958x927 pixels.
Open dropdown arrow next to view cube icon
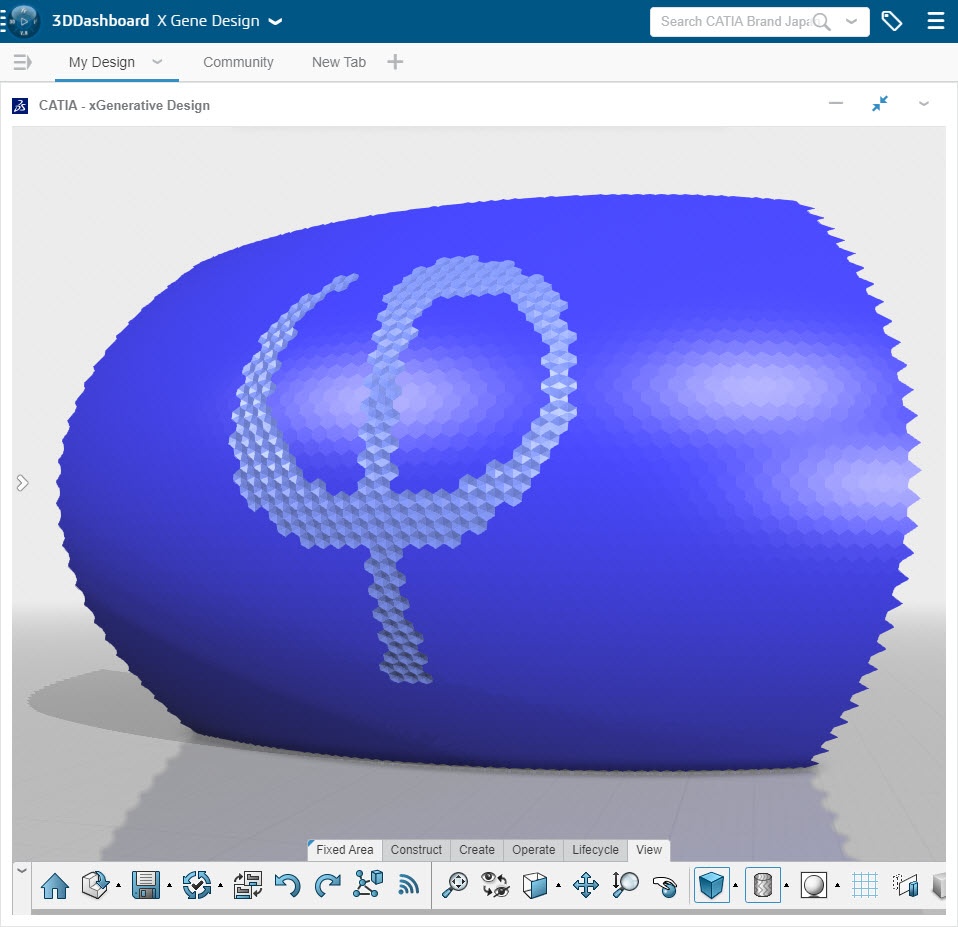coord(558,885)
